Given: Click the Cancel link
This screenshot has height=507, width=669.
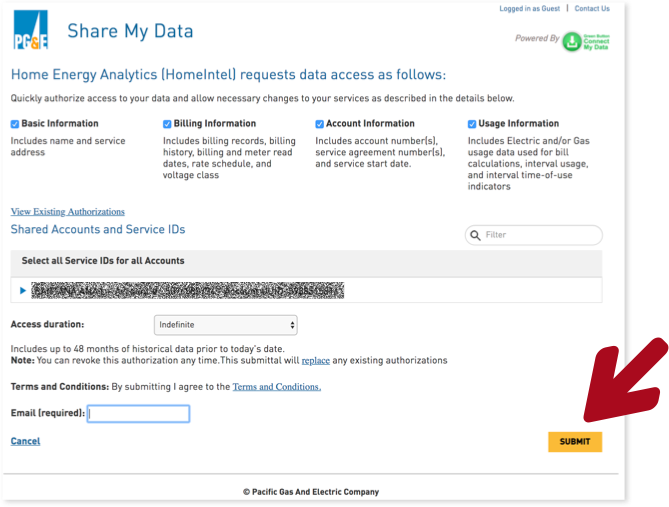Looking at the screenshot, I should [x=25, y=441].
